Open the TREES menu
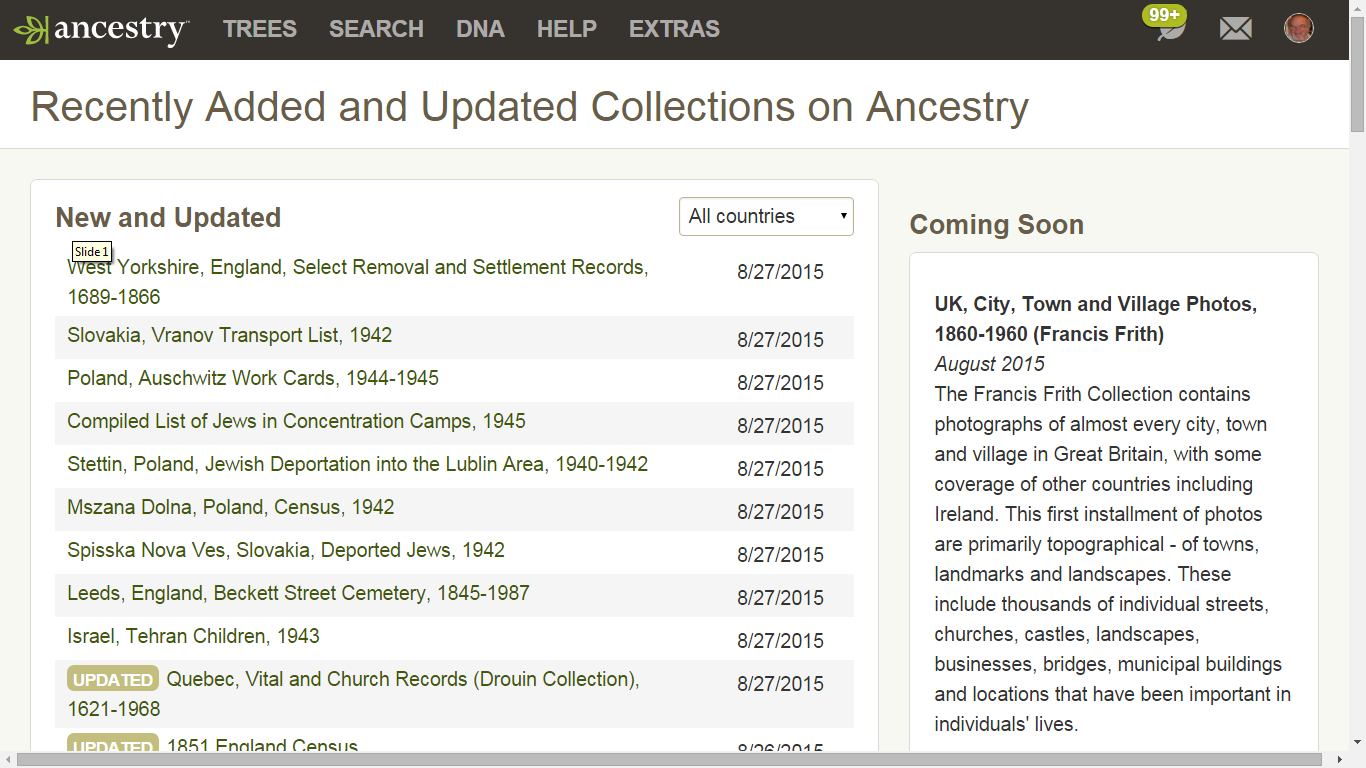The image size is (1366, 768). click(259, 29)
